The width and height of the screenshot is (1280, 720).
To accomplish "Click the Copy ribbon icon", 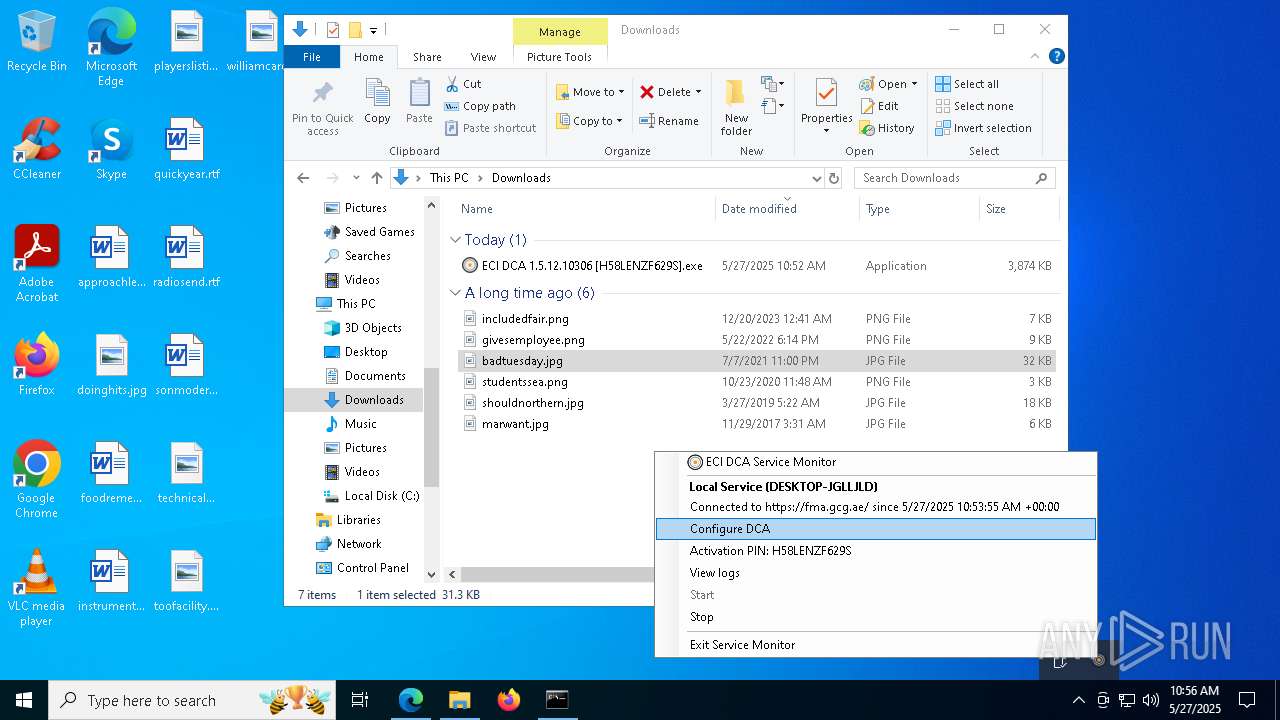I will [377, 101].
